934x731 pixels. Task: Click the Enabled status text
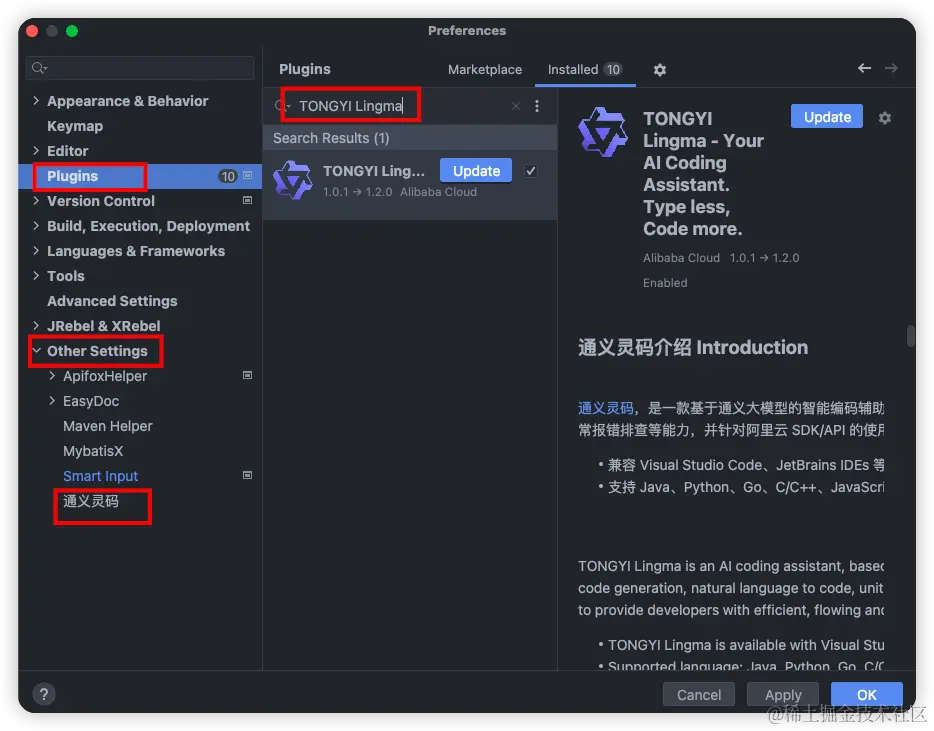pos(665,283)
